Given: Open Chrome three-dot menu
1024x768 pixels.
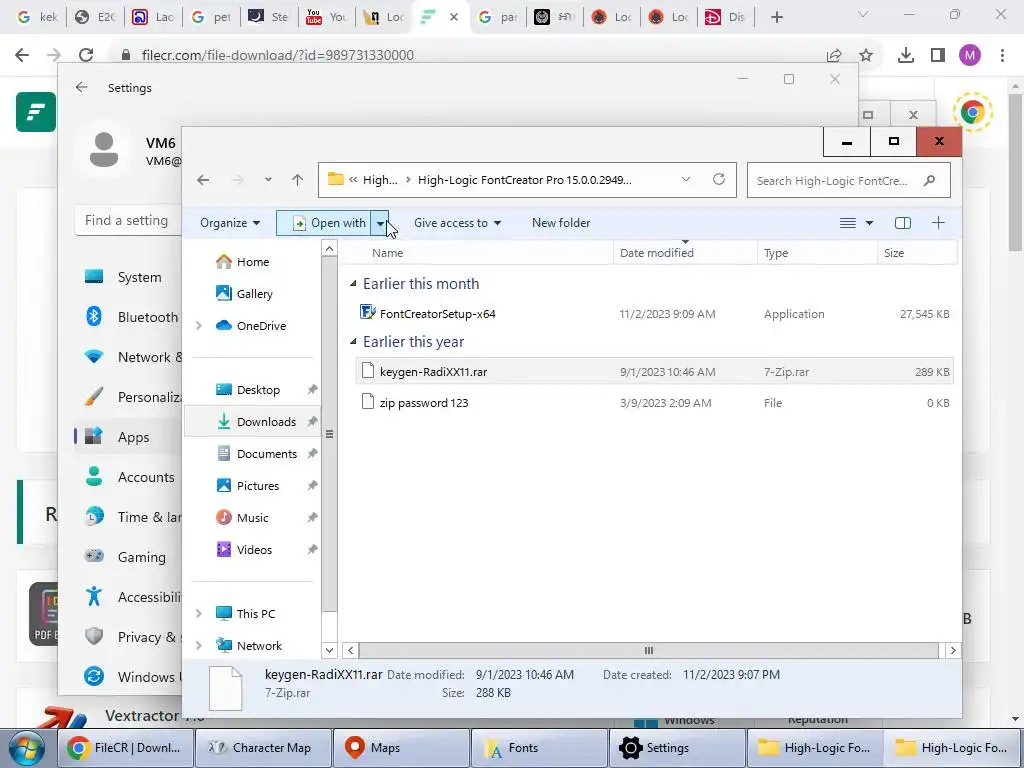Looking at the screenshot, I should tap(1002, 55).
